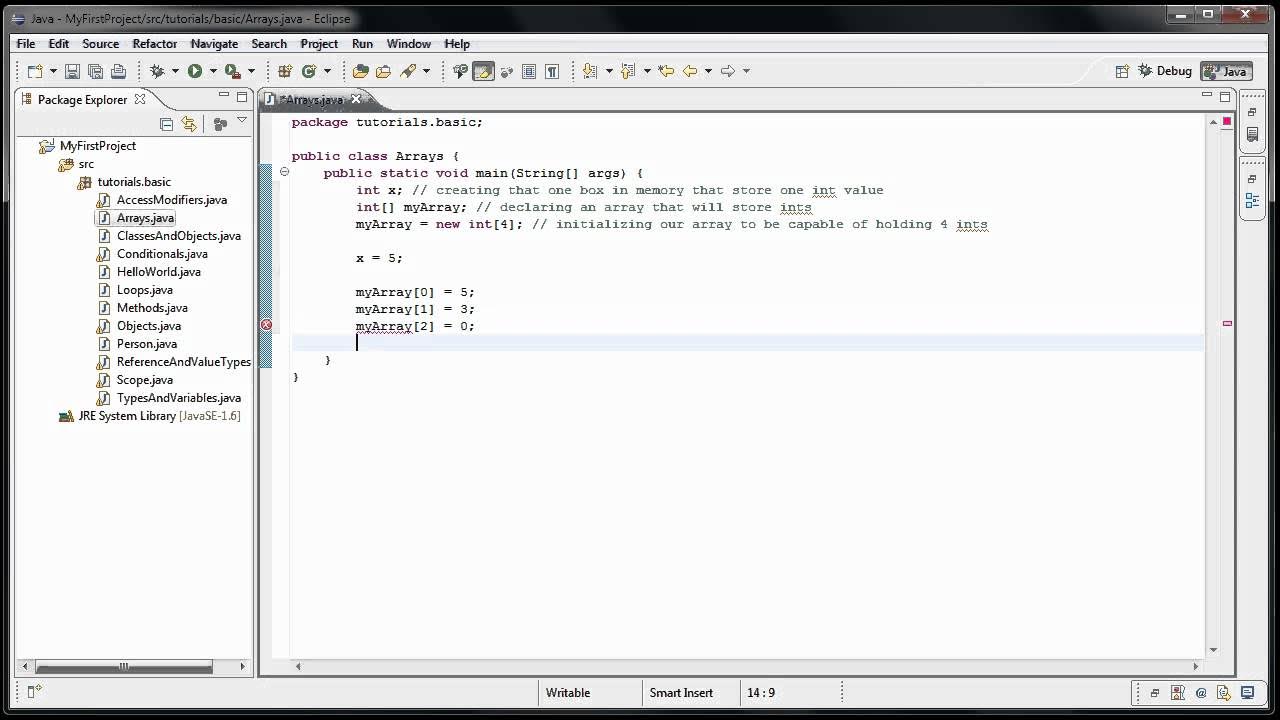1280x720 pixels.
Task: Start debugging with the bug icon
Action: [156, 71]
